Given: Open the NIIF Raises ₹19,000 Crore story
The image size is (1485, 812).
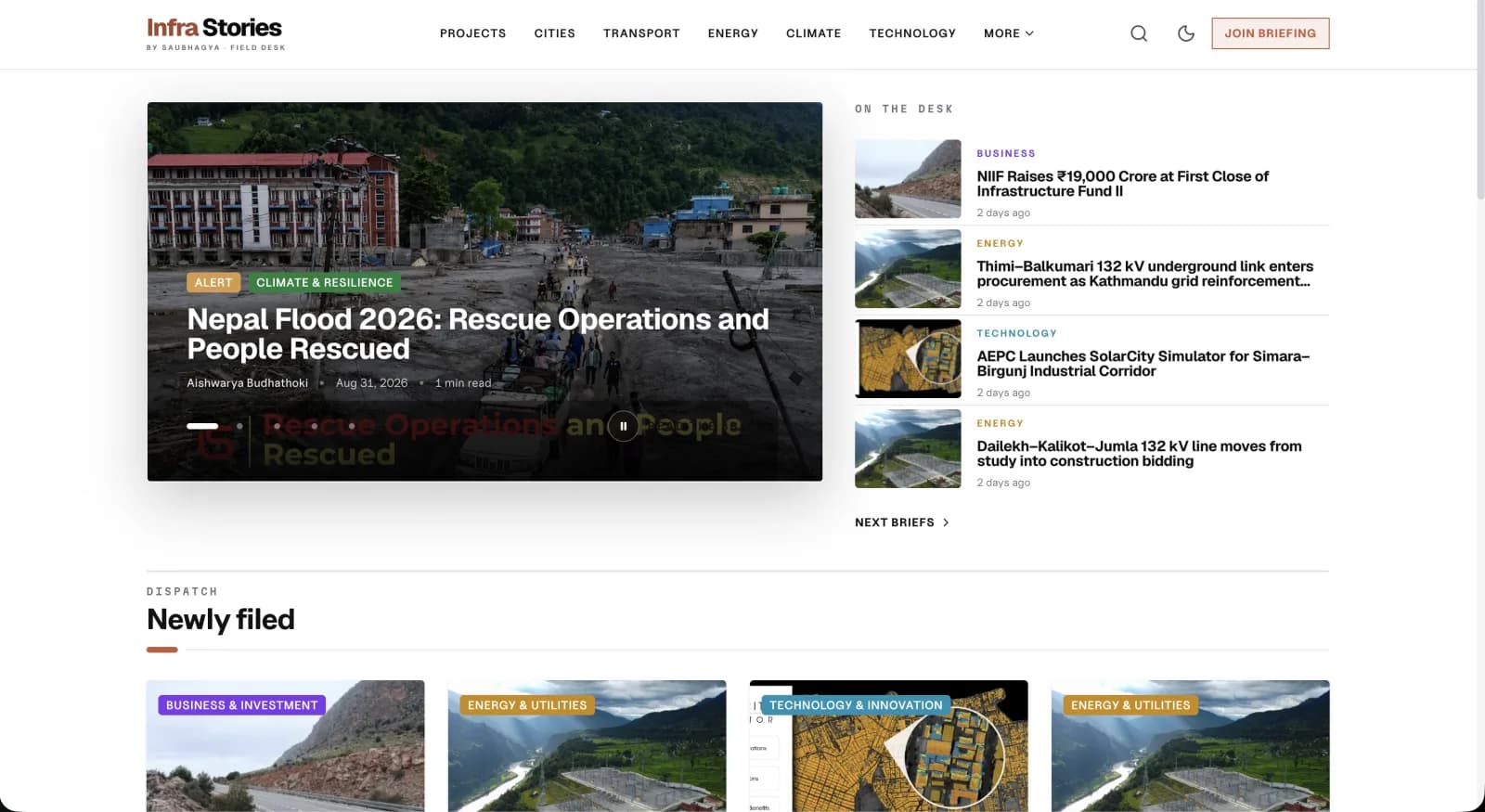Looking at the screenshot, I should tap(1122, 184).
